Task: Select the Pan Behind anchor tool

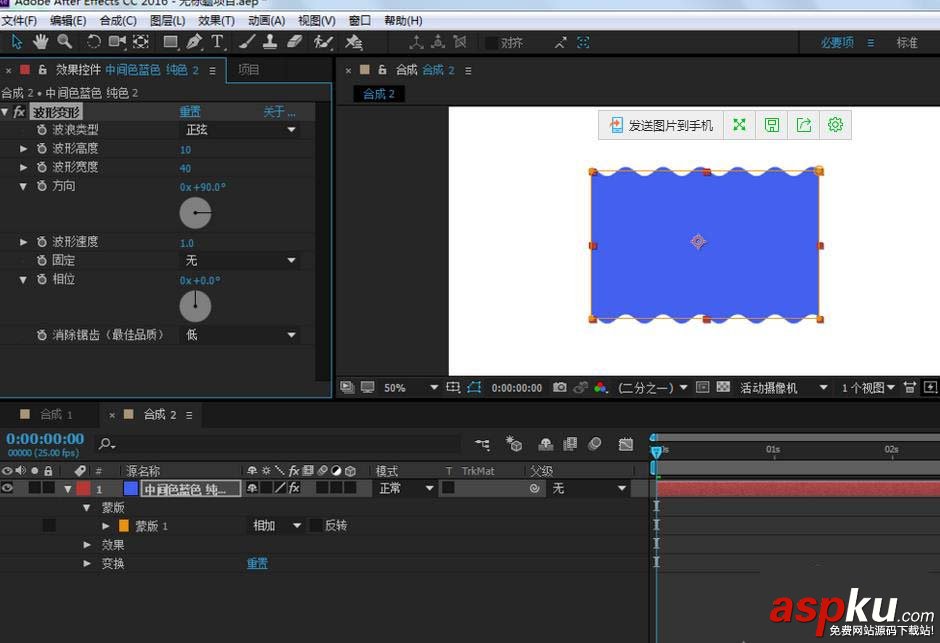Action: click(x=141, y=42)
